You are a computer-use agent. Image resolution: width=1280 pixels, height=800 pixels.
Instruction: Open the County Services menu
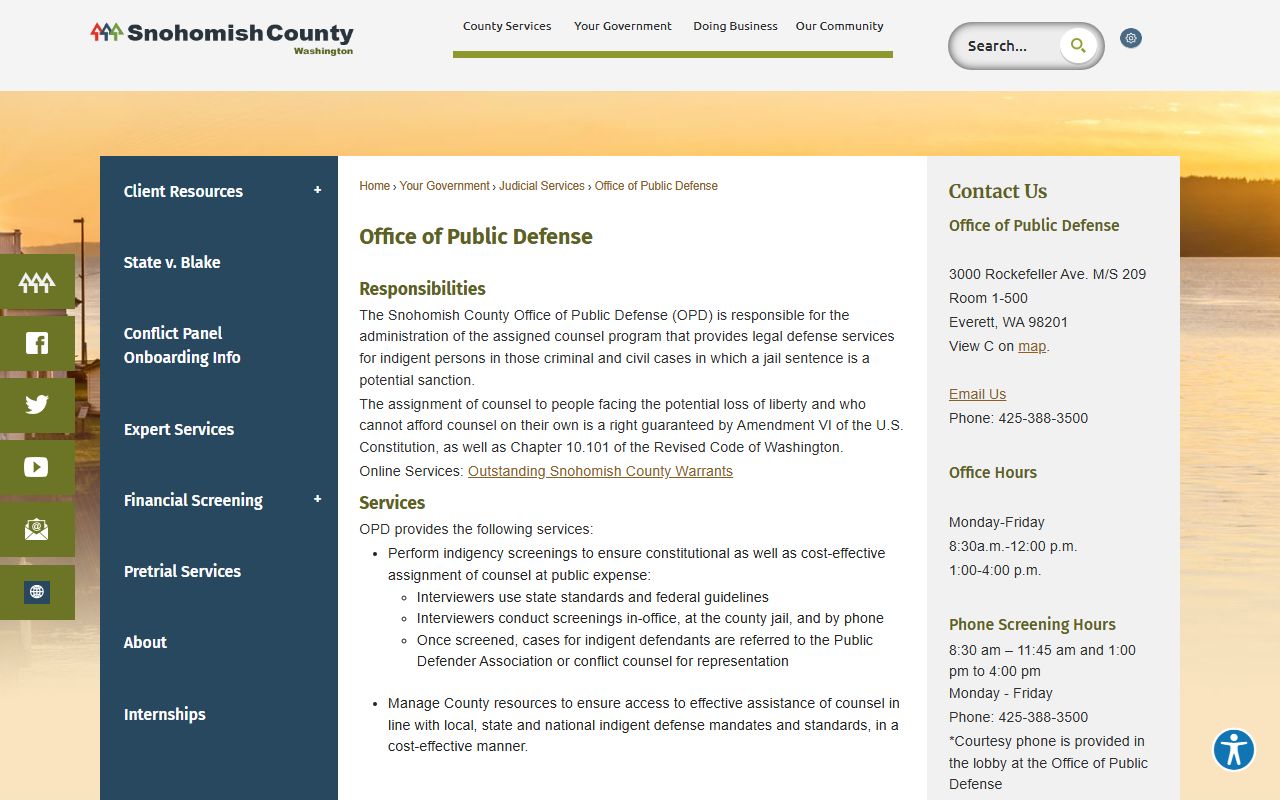(507, 26)
